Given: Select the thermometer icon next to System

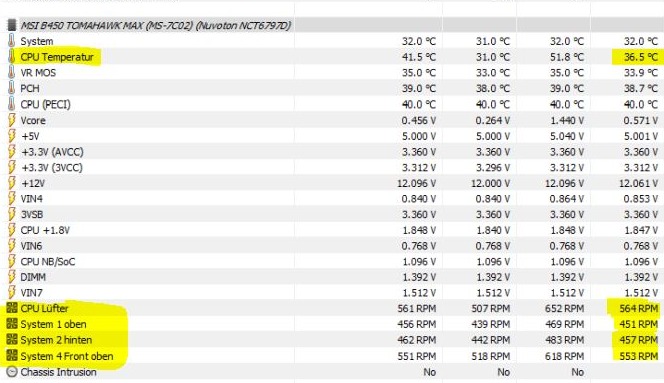Looking at the screenshot, I should (11, 41).
